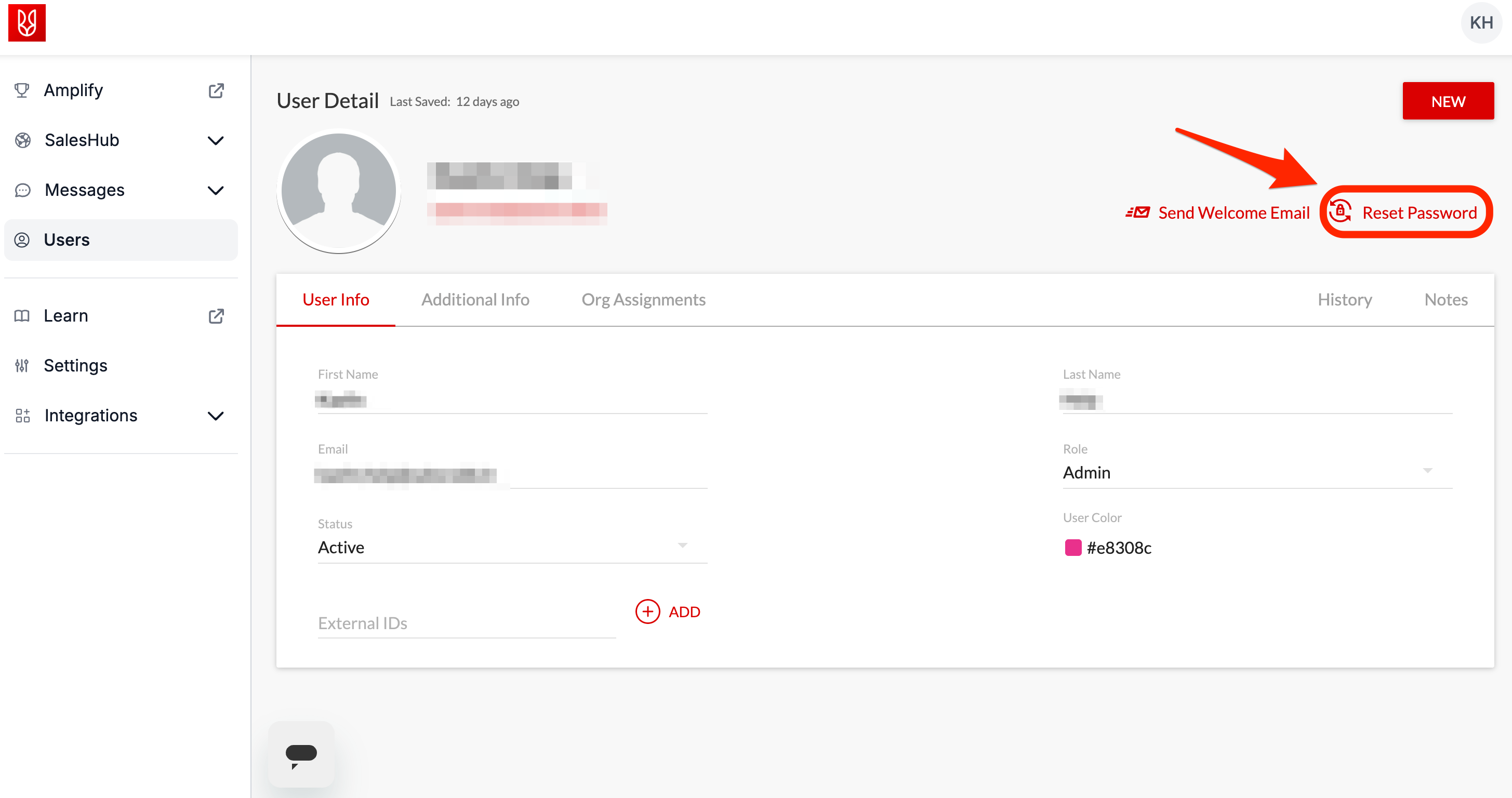Click the plus icon to add External ID
The image size is (1512, 798).
[647, 611]
